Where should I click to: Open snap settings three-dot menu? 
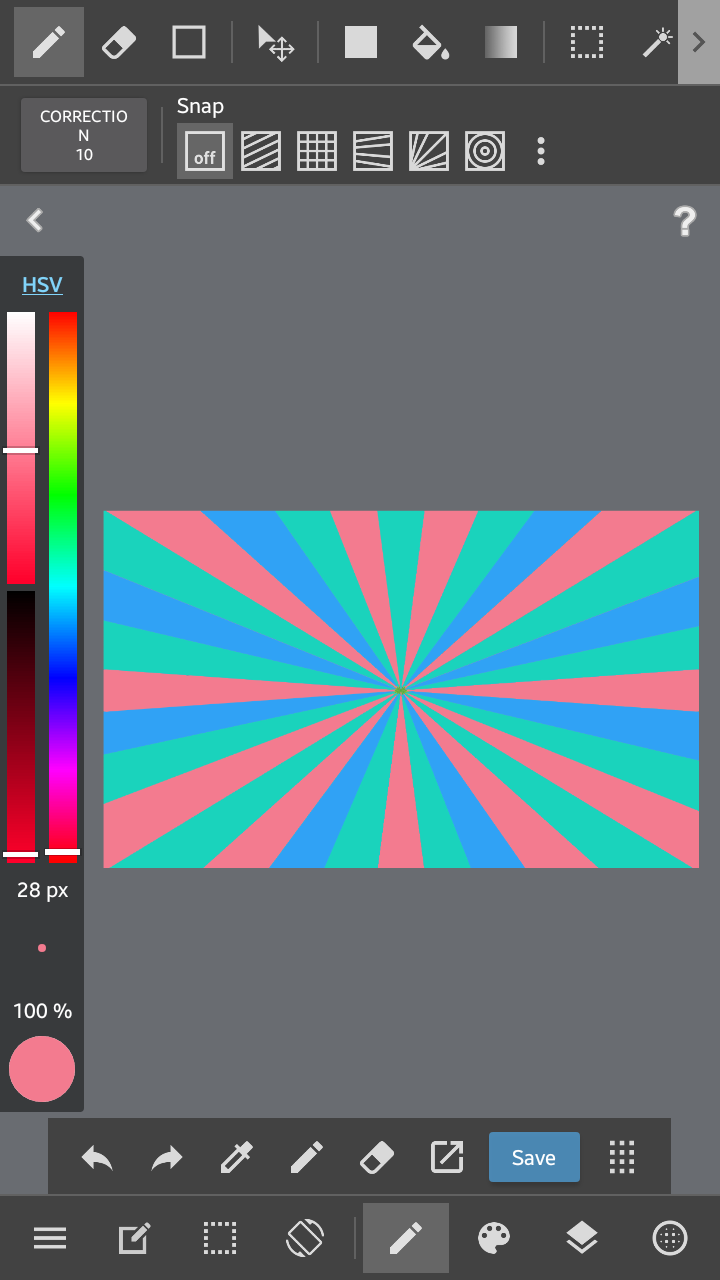541,151
